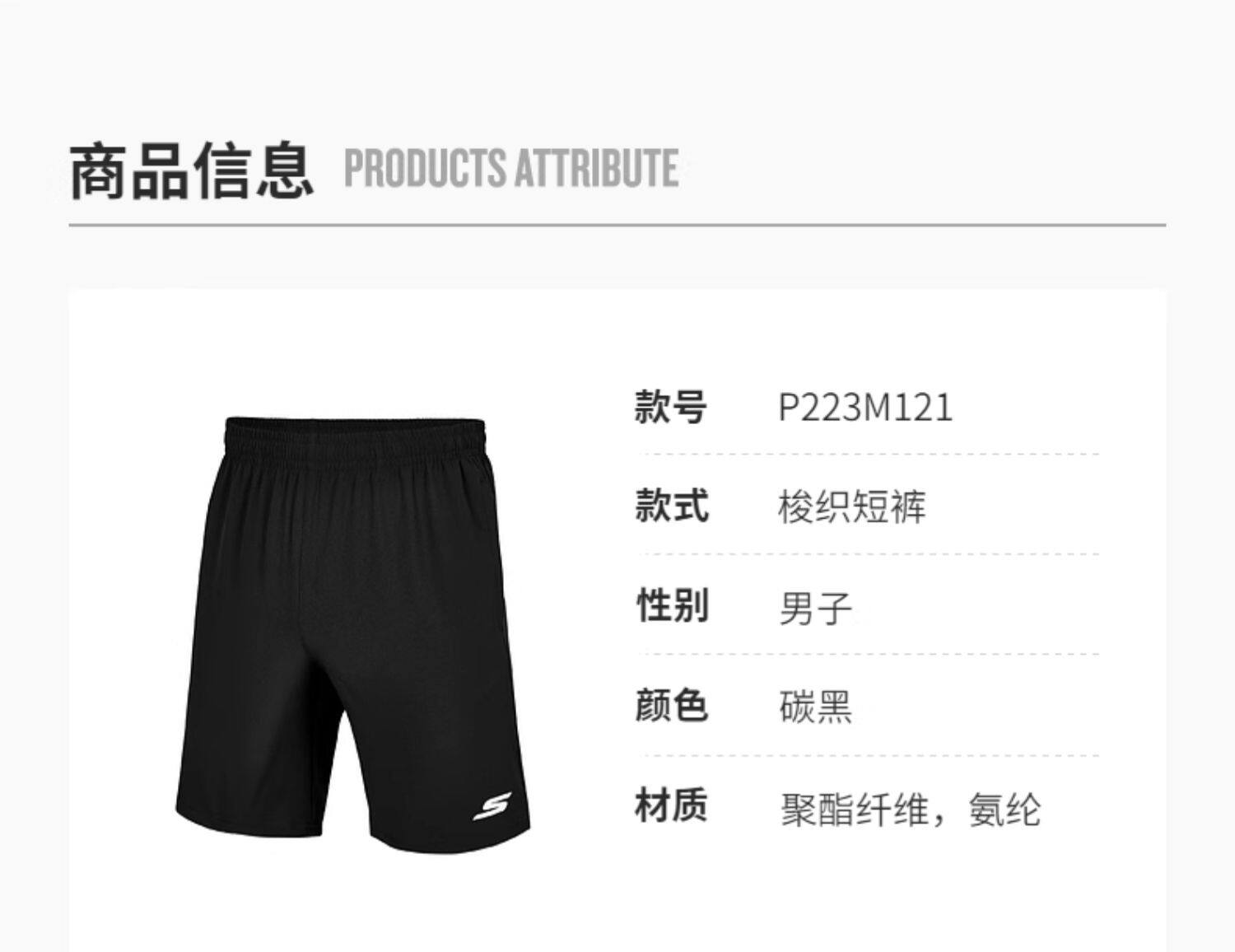The image size is (1235, 952).
Task: Click the white S logo on shorts
Action: click(x=492, y=805)
